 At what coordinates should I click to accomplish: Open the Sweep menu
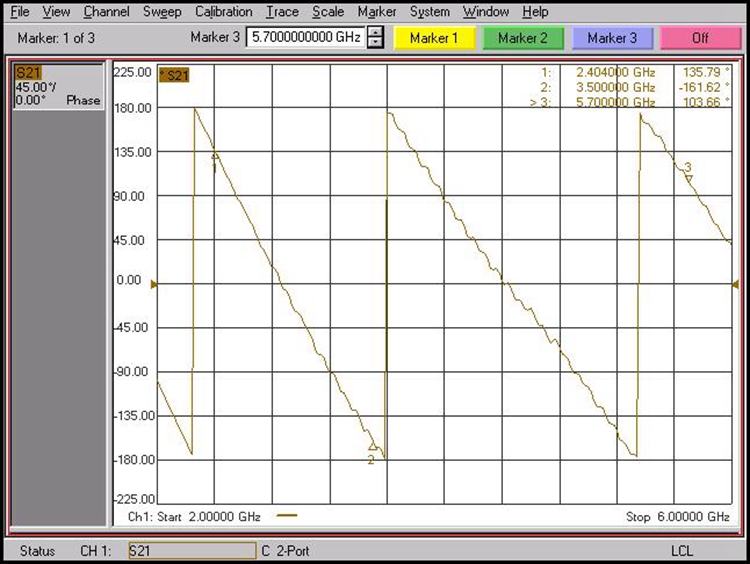(162, 12)
